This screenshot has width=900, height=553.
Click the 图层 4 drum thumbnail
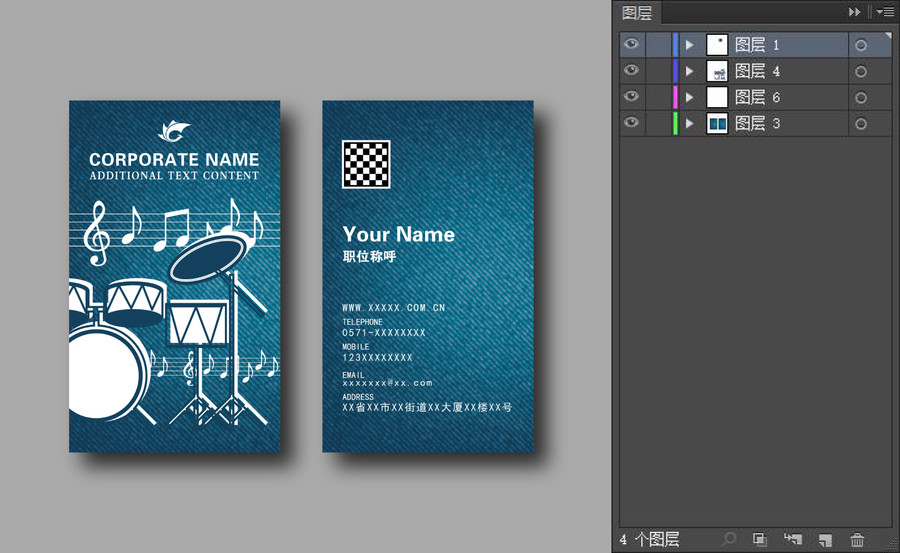(717, 71)
